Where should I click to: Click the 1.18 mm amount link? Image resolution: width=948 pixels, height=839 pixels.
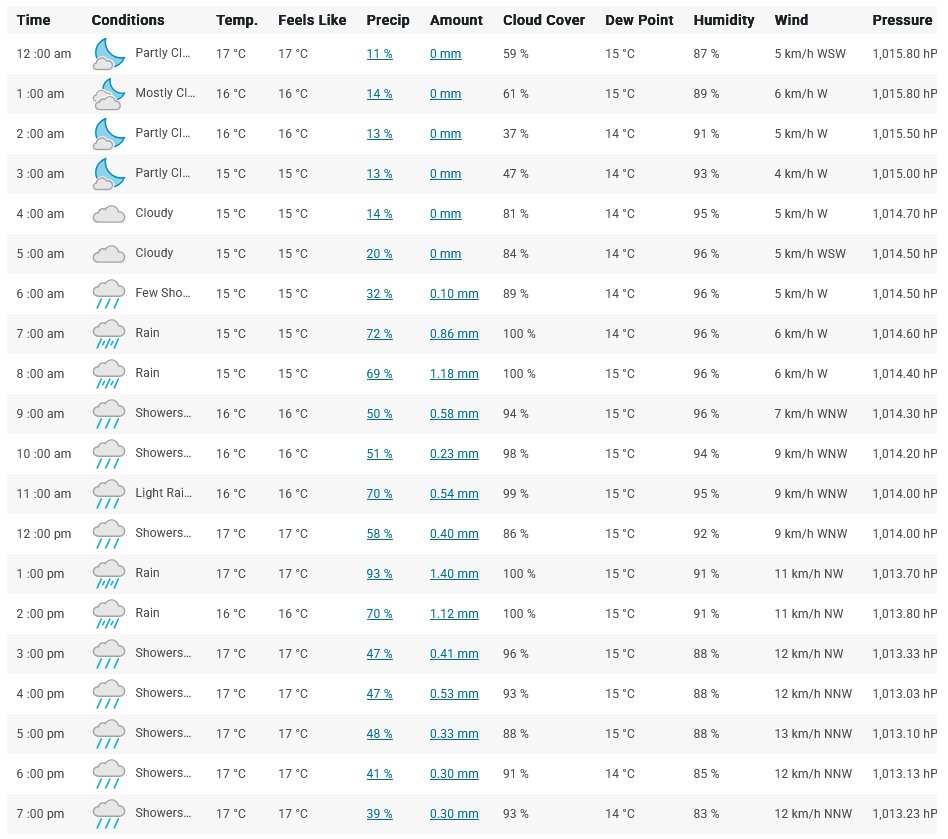tap(454, 374)
